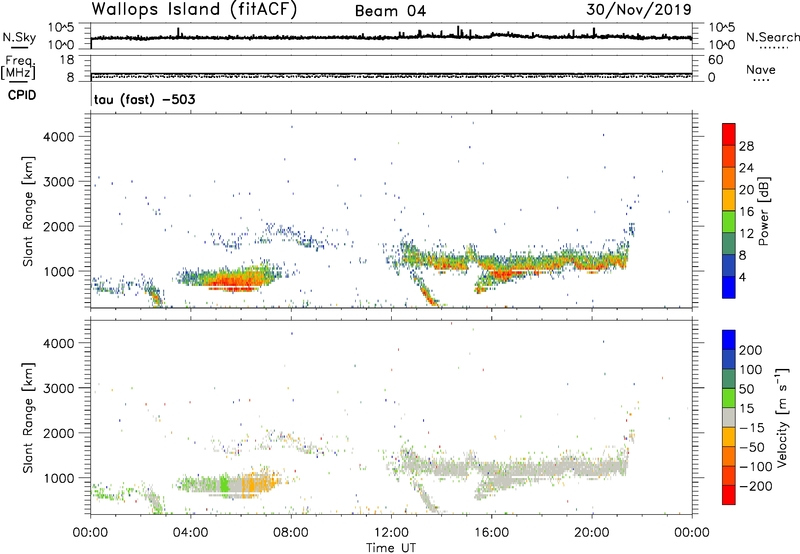Screen dimensions: 800x554
Task: Pick the light green 12–16 dB Power swatch
Action: click(x=729, y=221)
